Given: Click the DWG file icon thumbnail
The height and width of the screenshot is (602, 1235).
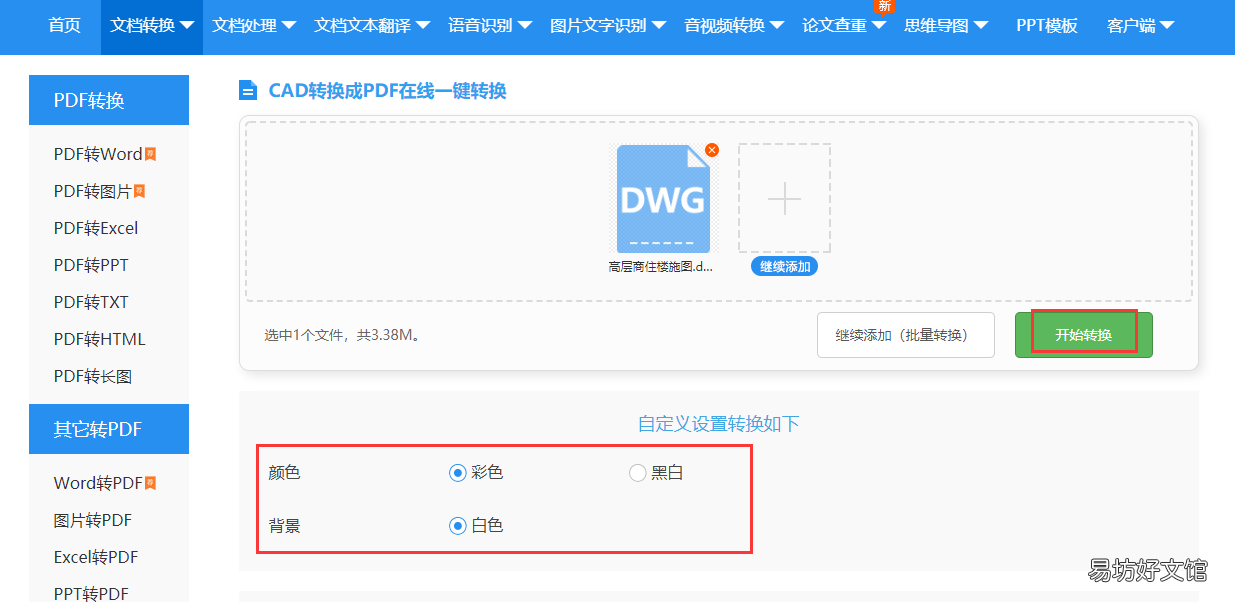Looking at the screenshot, I should (x=663, y=199).
